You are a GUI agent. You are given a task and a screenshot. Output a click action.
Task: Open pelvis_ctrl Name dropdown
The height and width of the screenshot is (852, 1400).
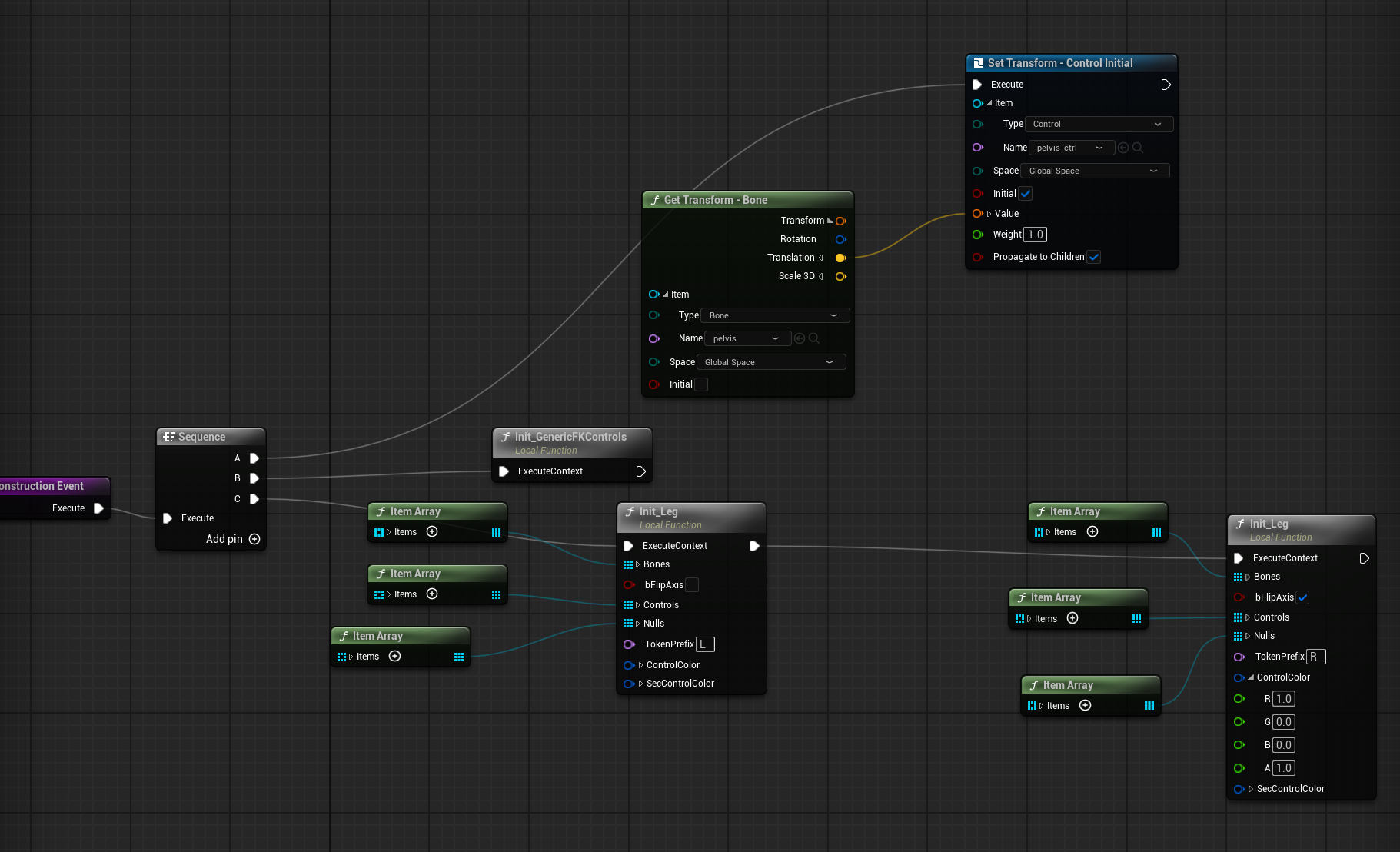(1071, 148)
